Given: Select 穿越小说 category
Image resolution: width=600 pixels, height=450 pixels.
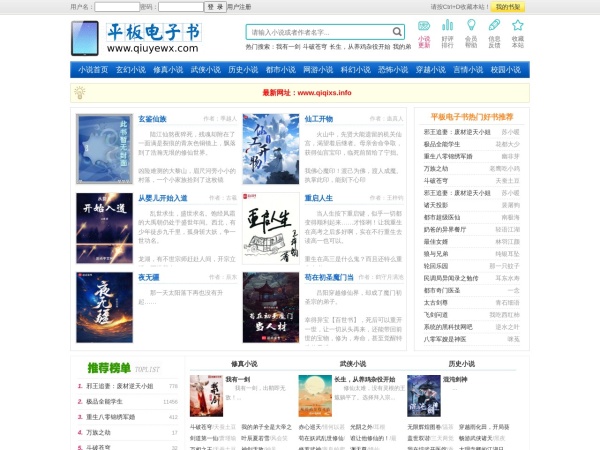Looking at the screenshot, I should (x=430, y=70).
